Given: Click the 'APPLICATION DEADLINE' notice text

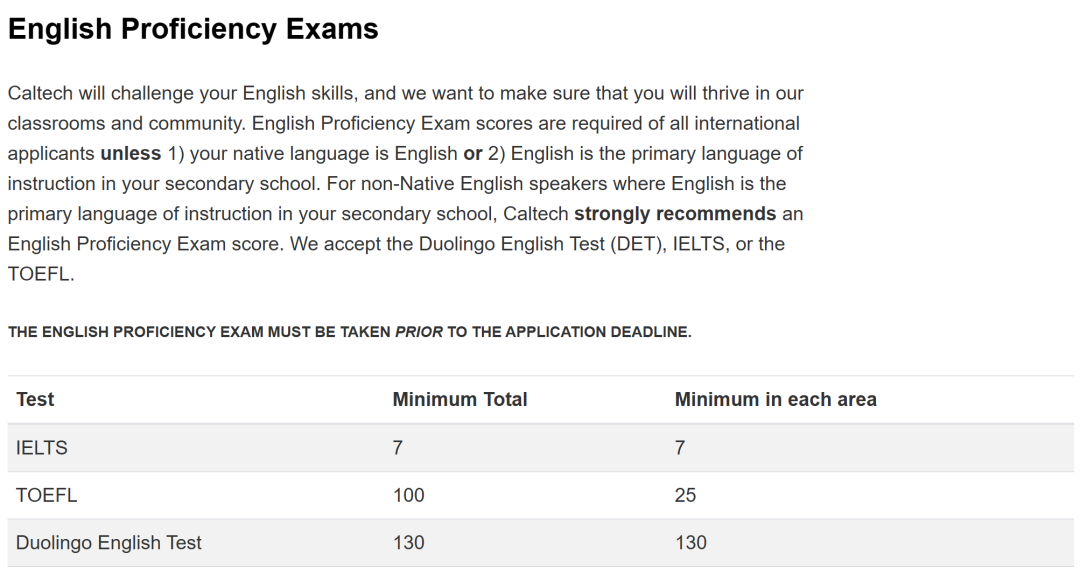Looking at the screenshot, I should point(598,332).
